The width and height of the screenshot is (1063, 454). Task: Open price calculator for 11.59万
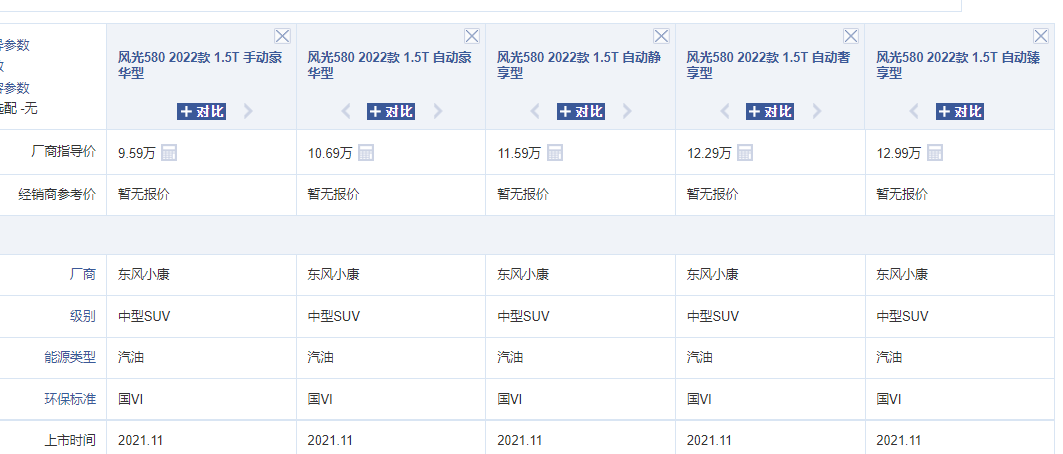pyautogui.click(x=555, y=152)
